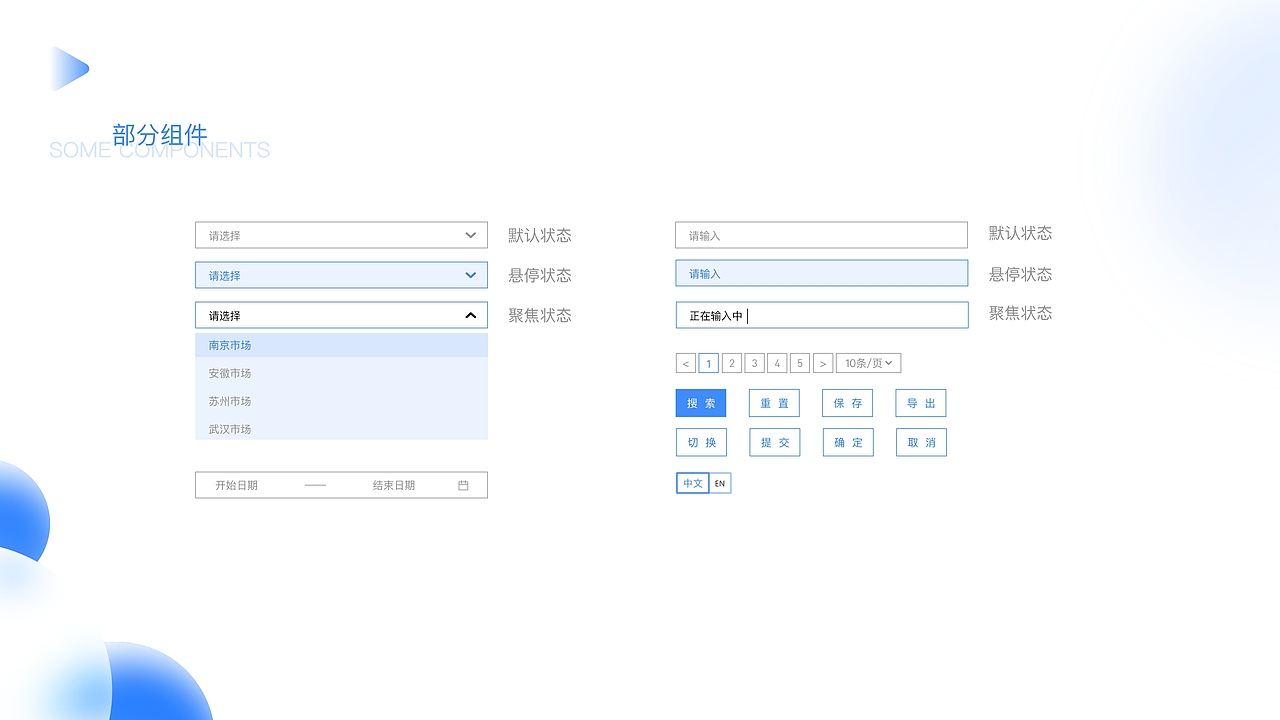This screenshot has width=1280, height=720.
Task: Go to page 1
Action: coord(709,363)
